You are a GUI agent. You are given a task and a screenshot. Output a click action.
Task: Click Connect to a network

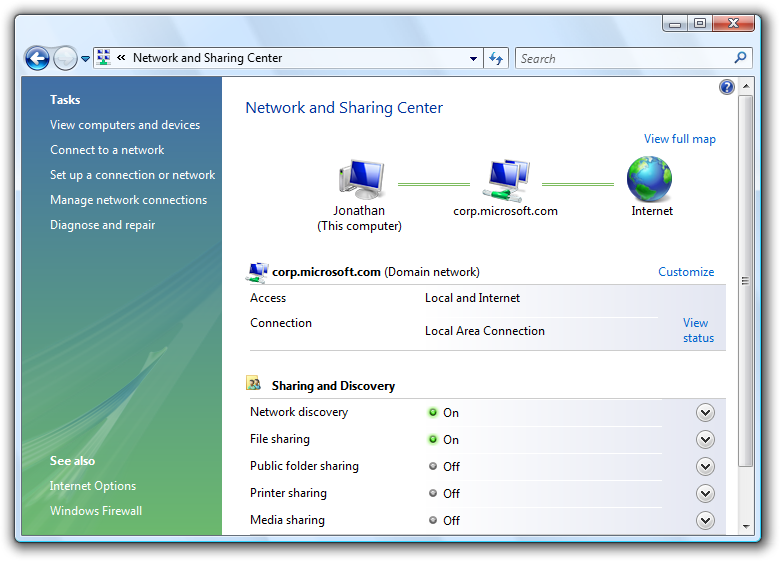tap(107, 149)
